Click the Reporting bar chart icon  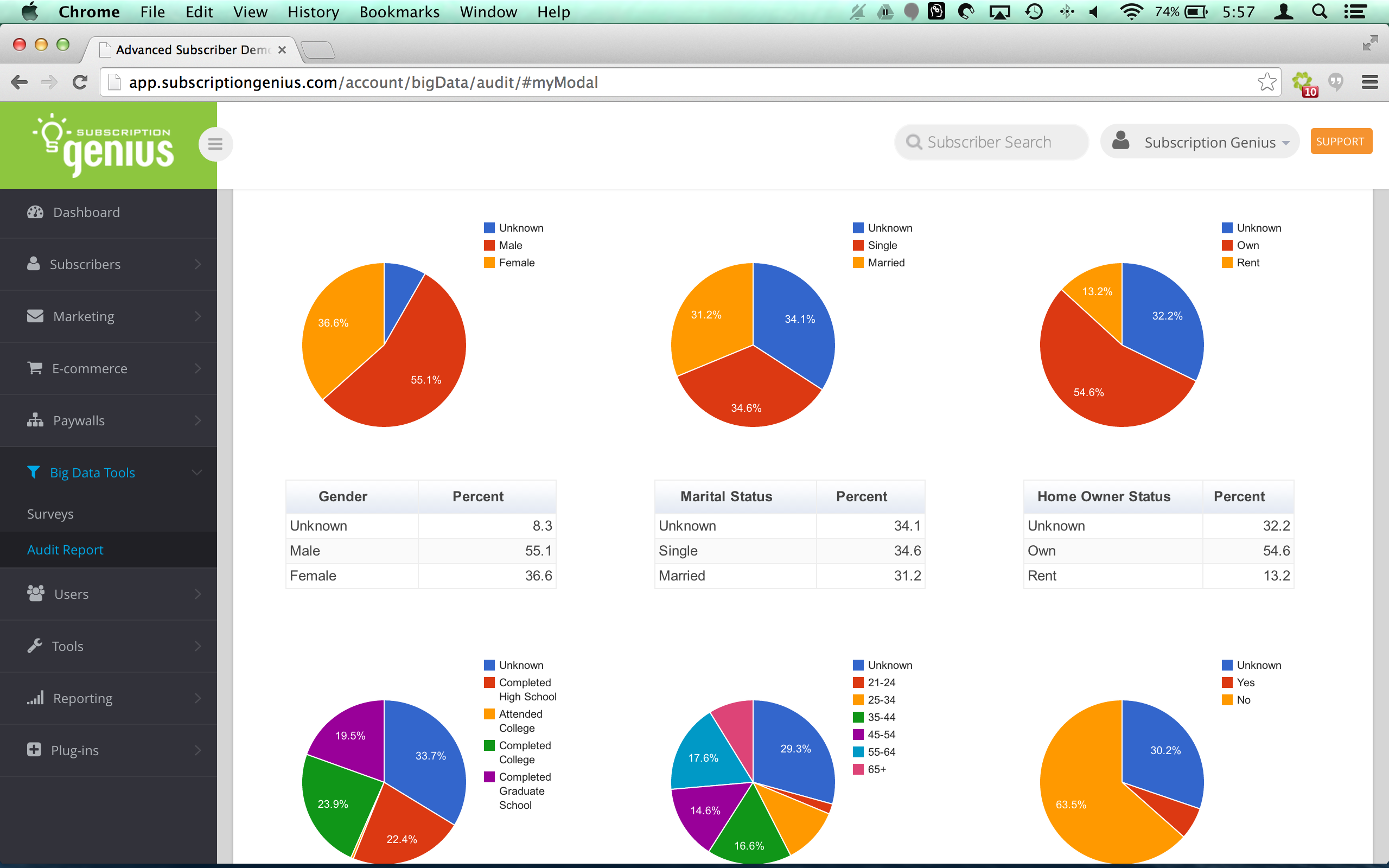point(35,698)
